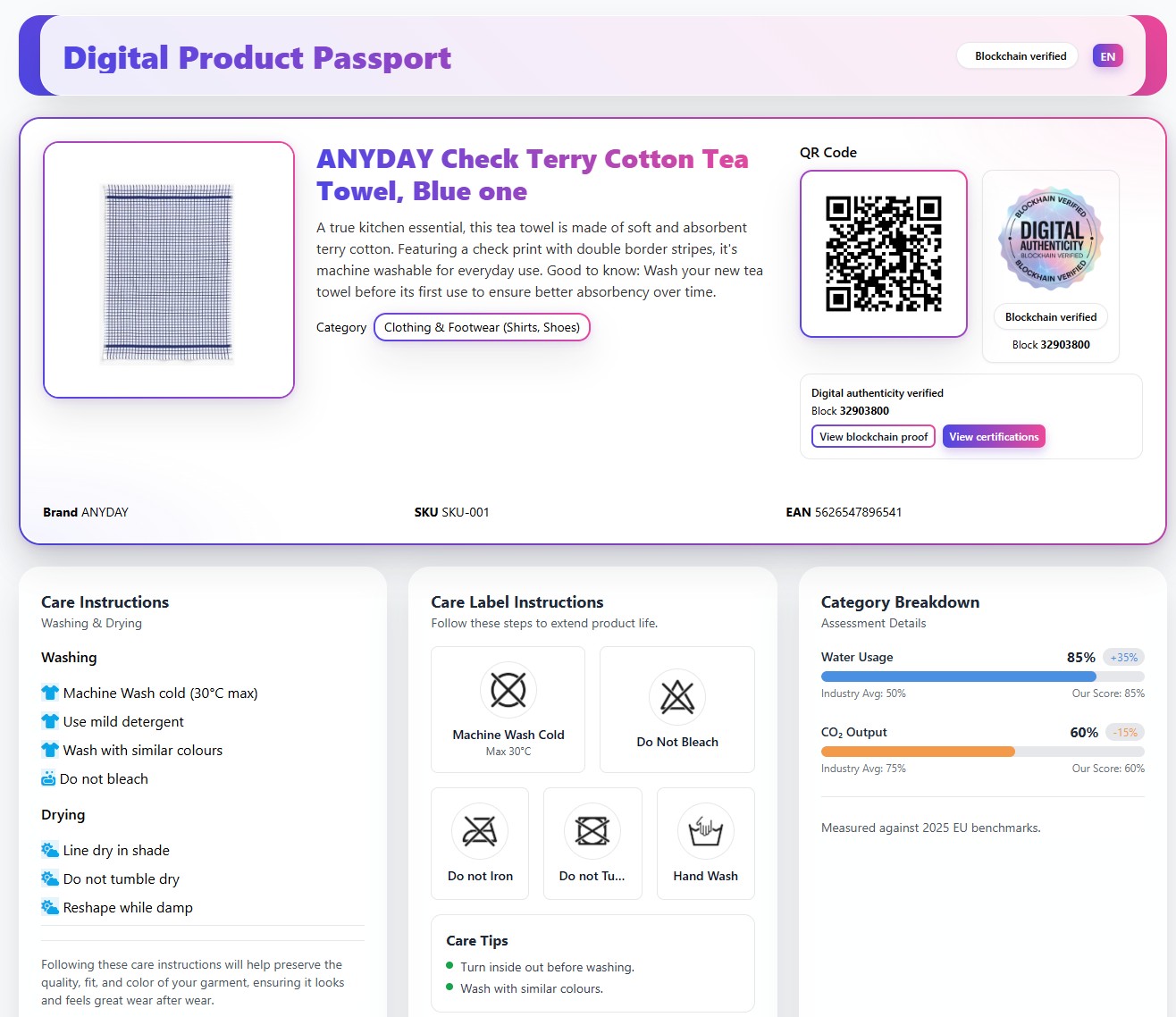Click the Do not Iron symbol
Viewport: 1176px width, 1017px height.
click(x=480, y=831)
